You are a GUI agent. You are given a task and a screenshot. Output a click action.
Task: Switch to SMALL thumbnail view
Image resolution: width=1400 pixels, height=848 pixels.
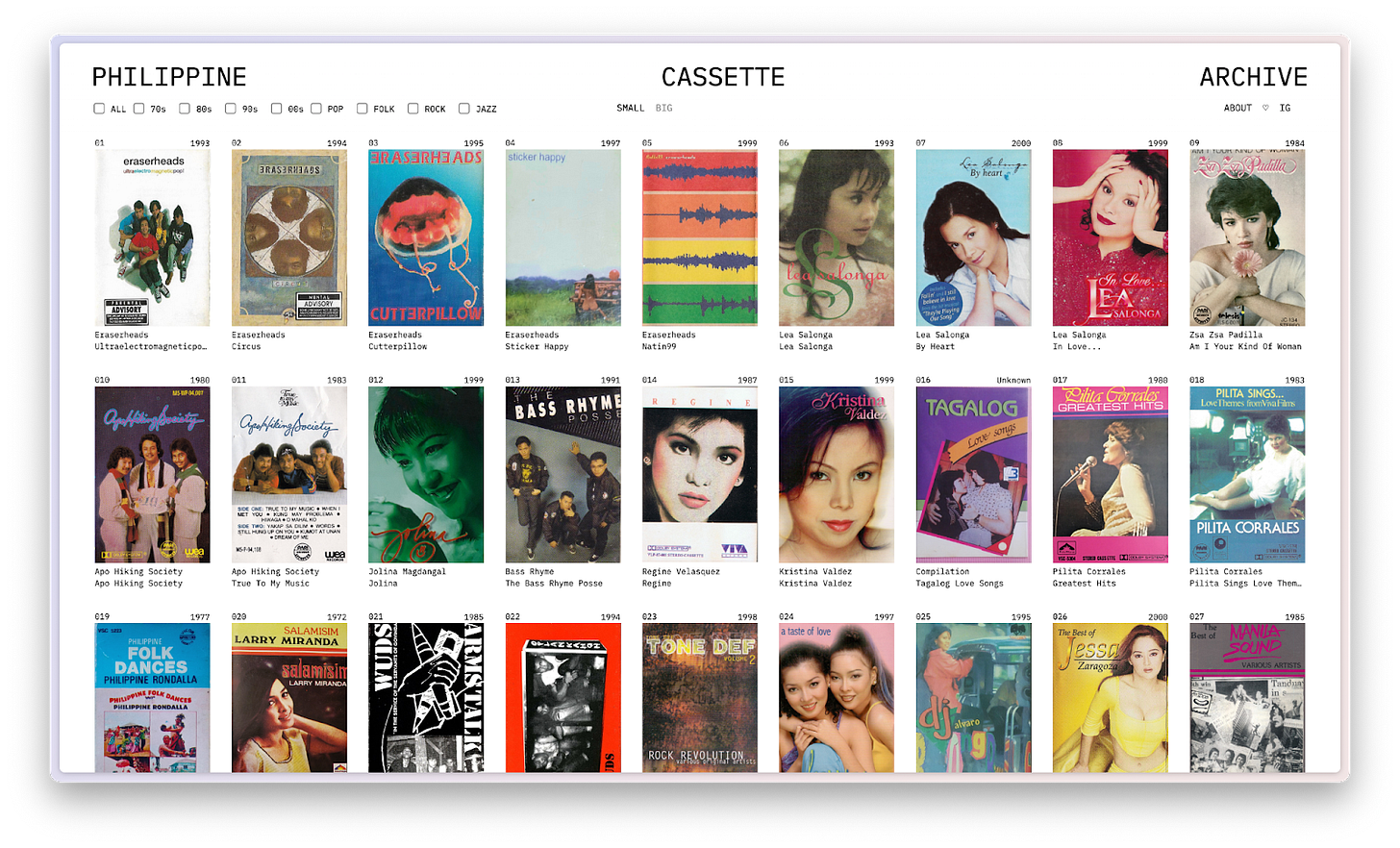tap(631, 108)
